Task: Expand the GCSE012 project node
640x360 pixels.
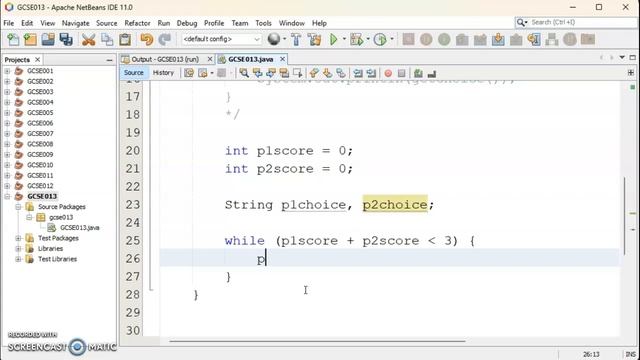Action: (x=7, y=186)
